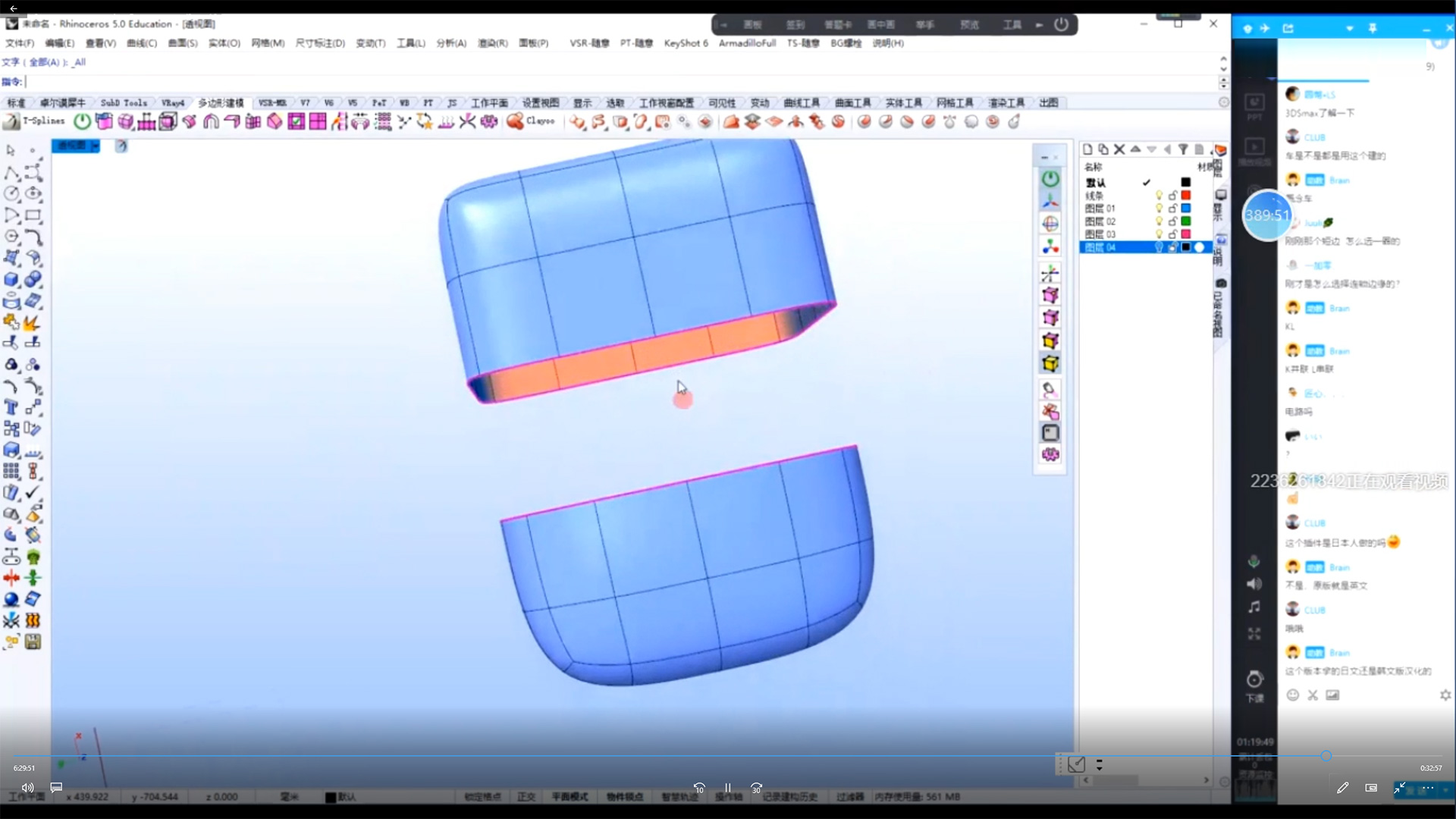Screen dimensions: 1456x819
Task: Toggle 正交 ortho mode in status bar
Action: [526, 797]
